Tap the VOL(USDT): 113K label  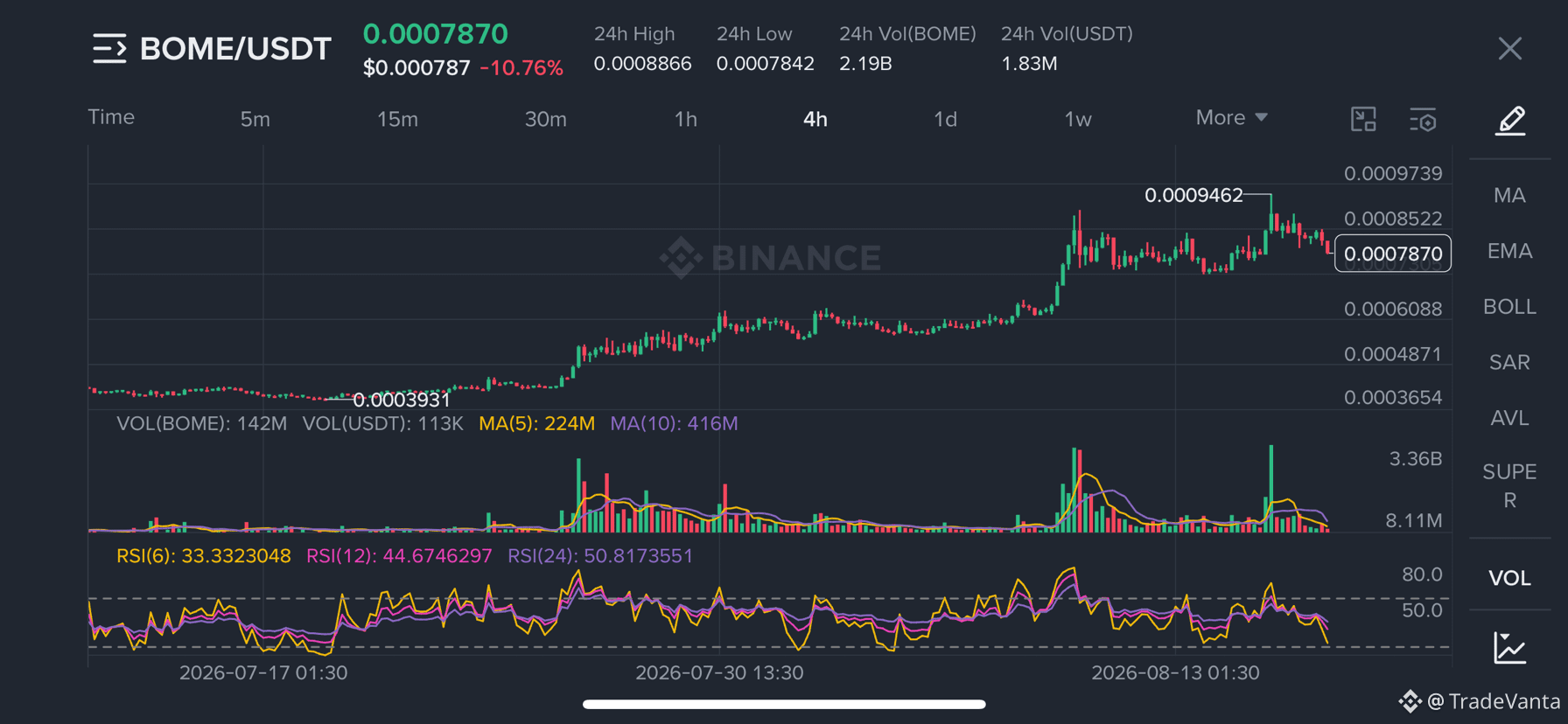382,424
